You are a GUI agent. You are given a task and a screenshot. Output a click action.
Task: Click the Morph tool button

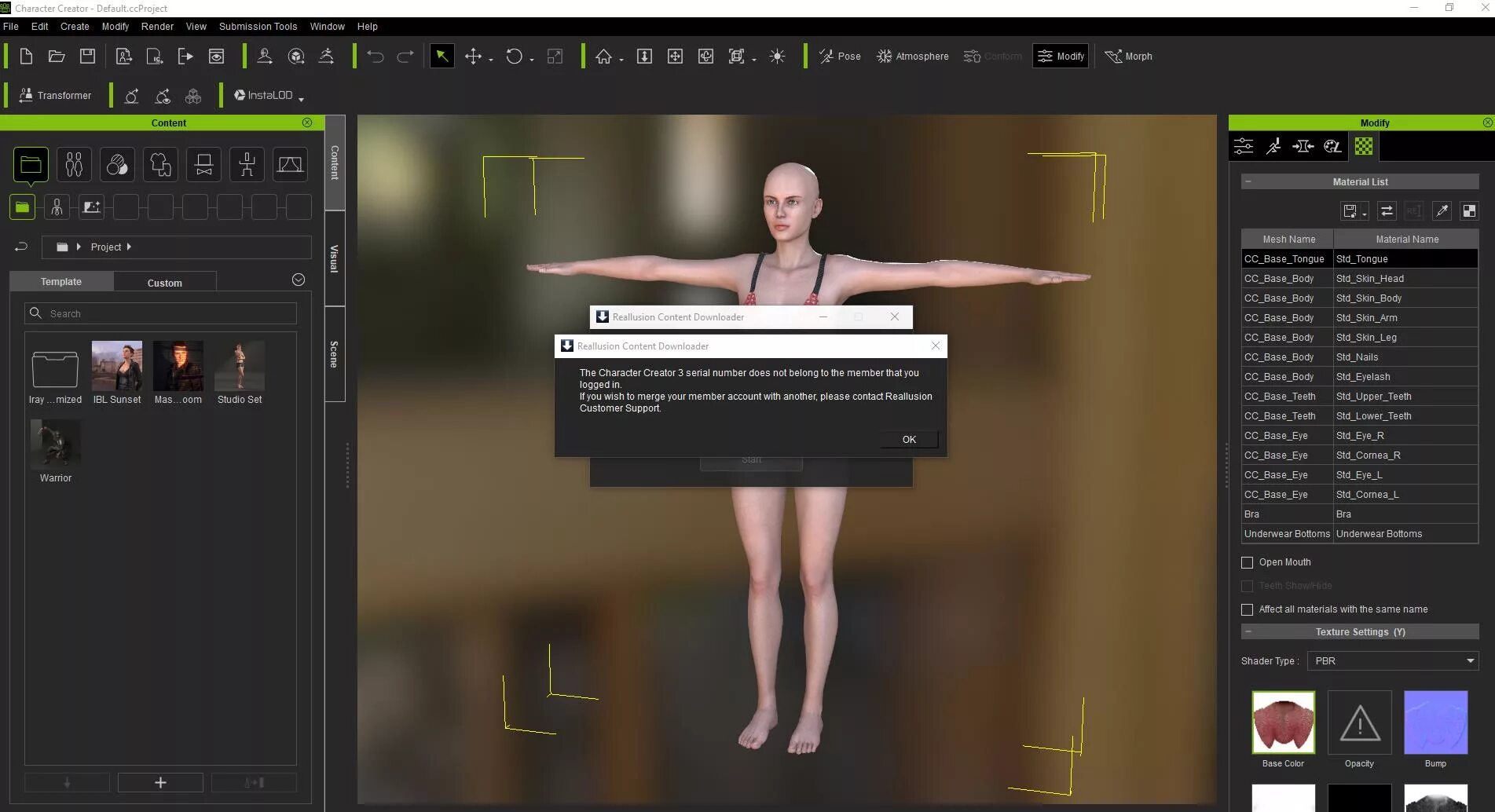click(x=1129, y=57)
